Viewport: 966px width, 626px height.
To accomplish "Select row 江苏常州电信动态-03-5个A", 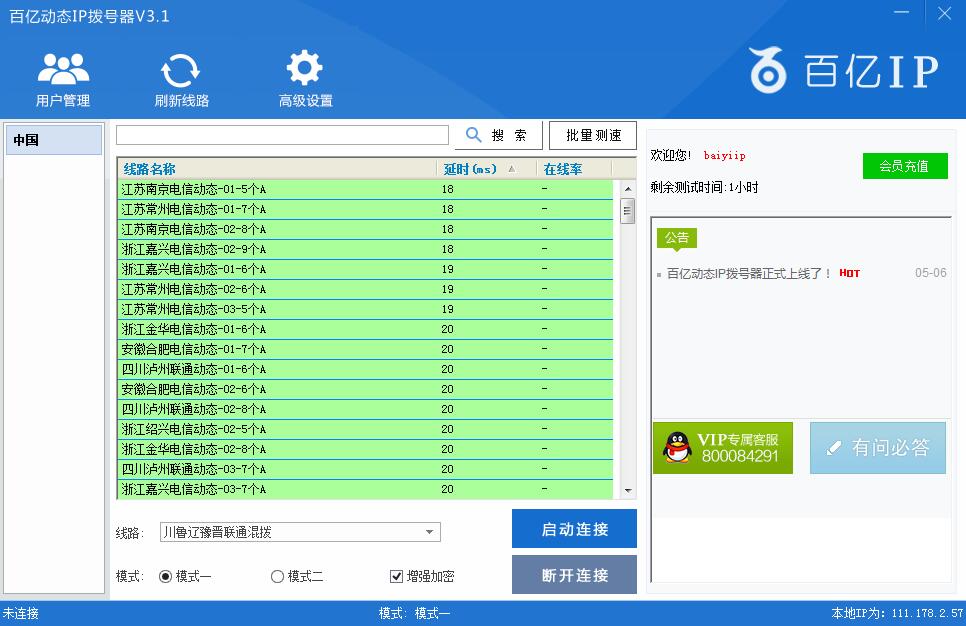I will [x=365, y=309].
